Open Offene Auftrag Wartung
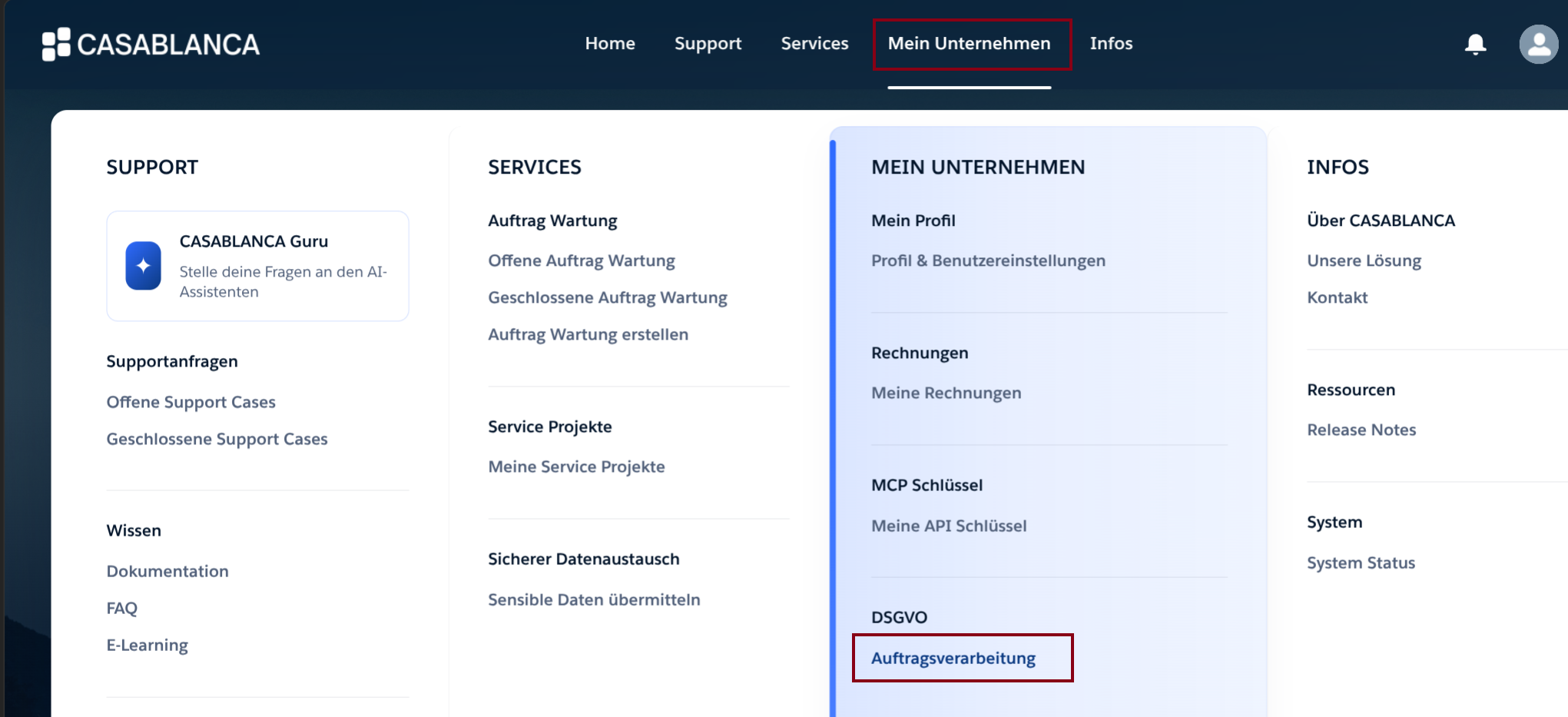Image resolution: width=1568 pixels, height=717 pixels. 582,261
